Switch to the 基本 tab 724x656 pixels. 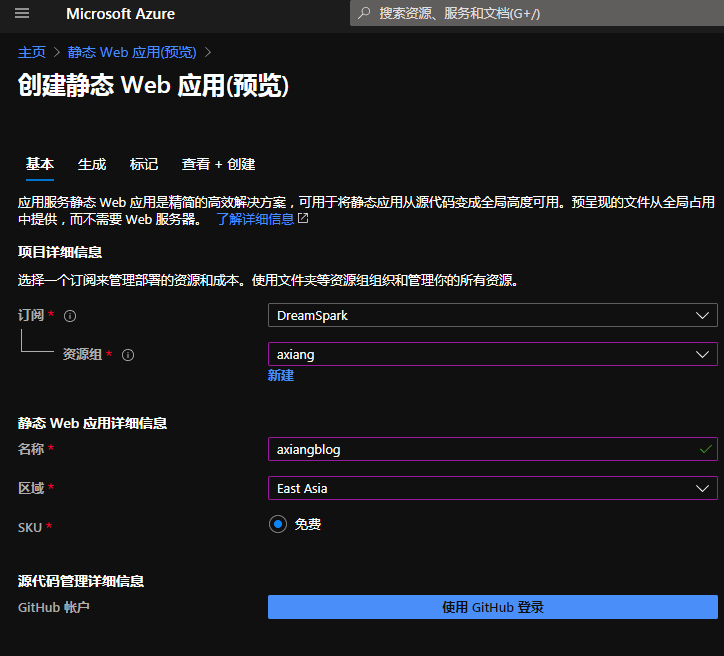40,164
